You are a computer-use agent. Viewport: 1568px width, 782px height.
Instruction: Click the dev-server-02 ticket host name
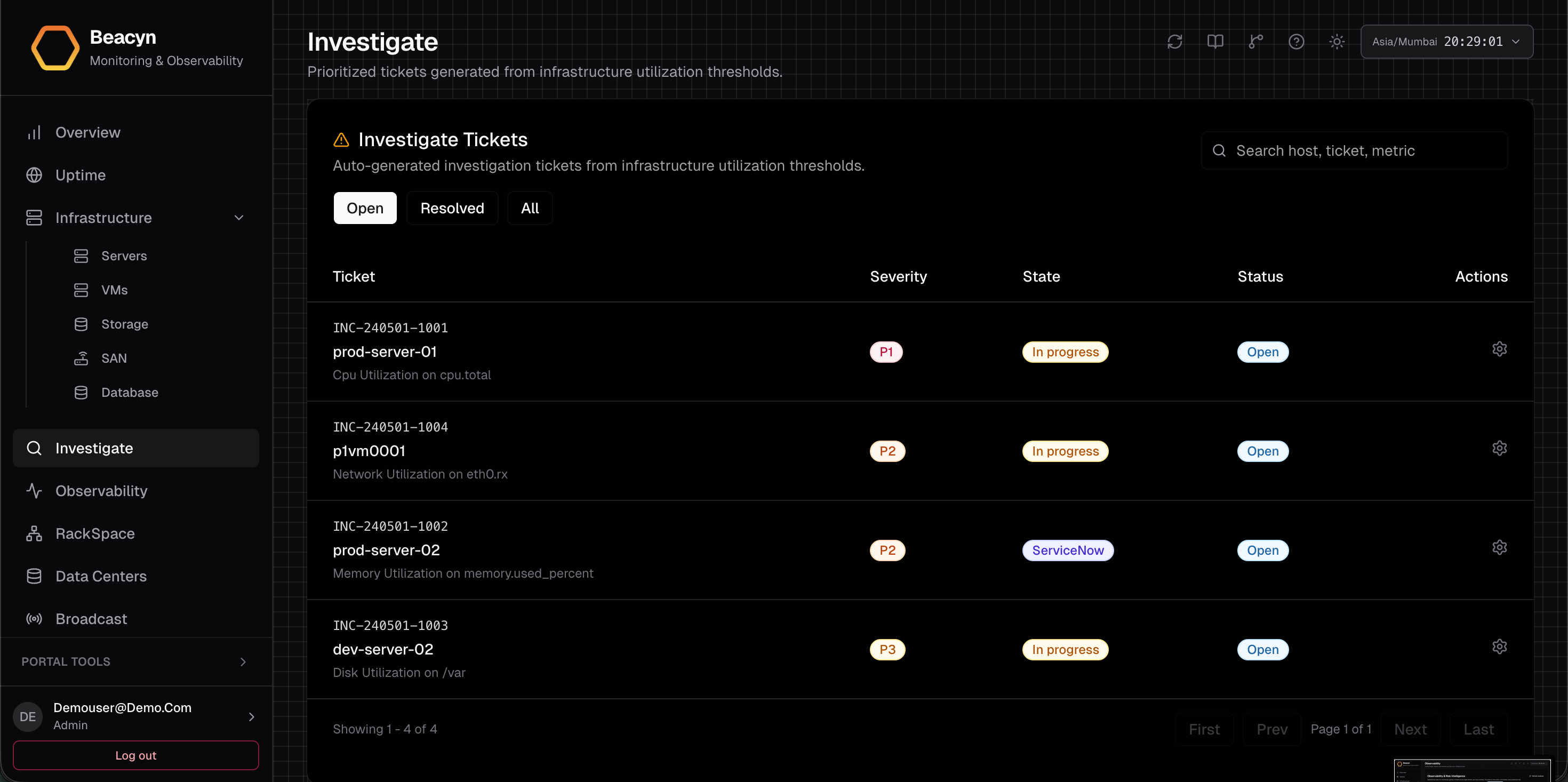383,650
